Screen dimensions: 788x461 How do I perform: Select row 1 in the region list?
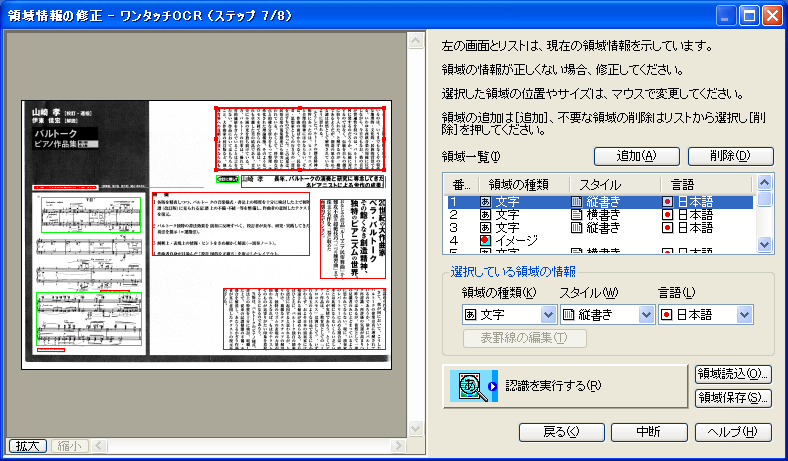pyautogui.click(x=600, y=202)
